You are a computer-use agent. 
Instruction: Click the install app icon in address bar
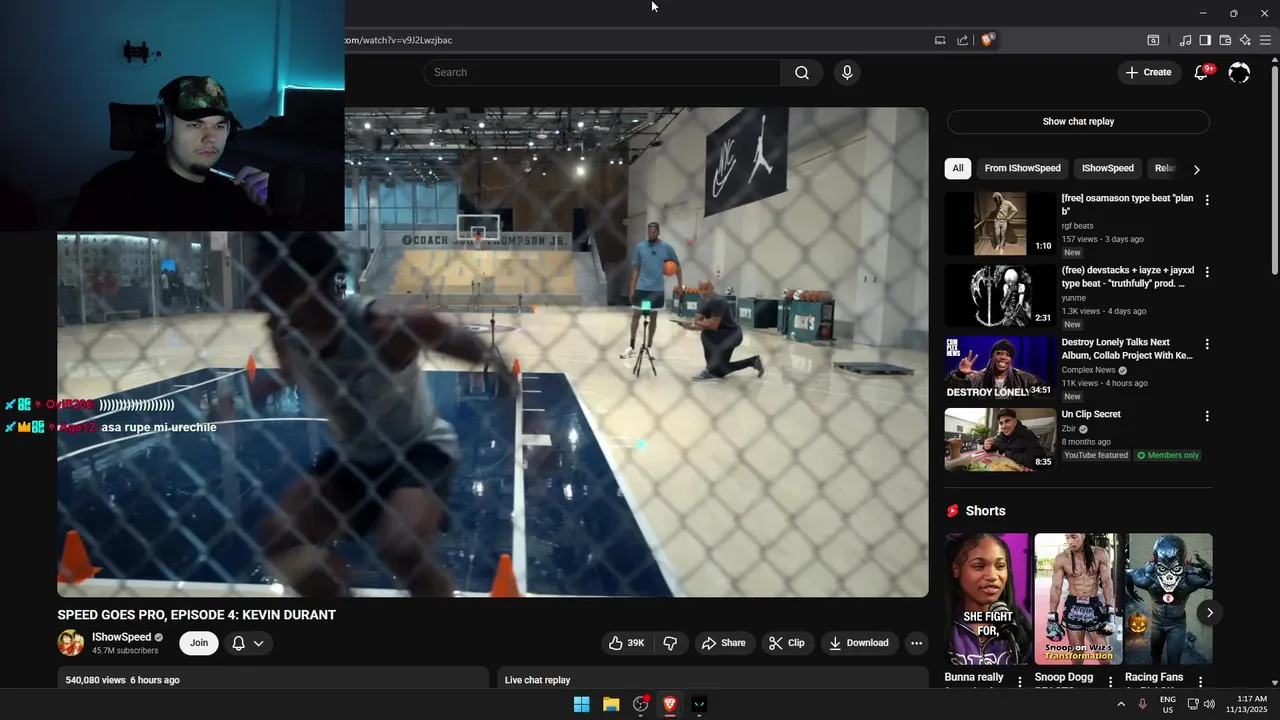coord(940,40)
